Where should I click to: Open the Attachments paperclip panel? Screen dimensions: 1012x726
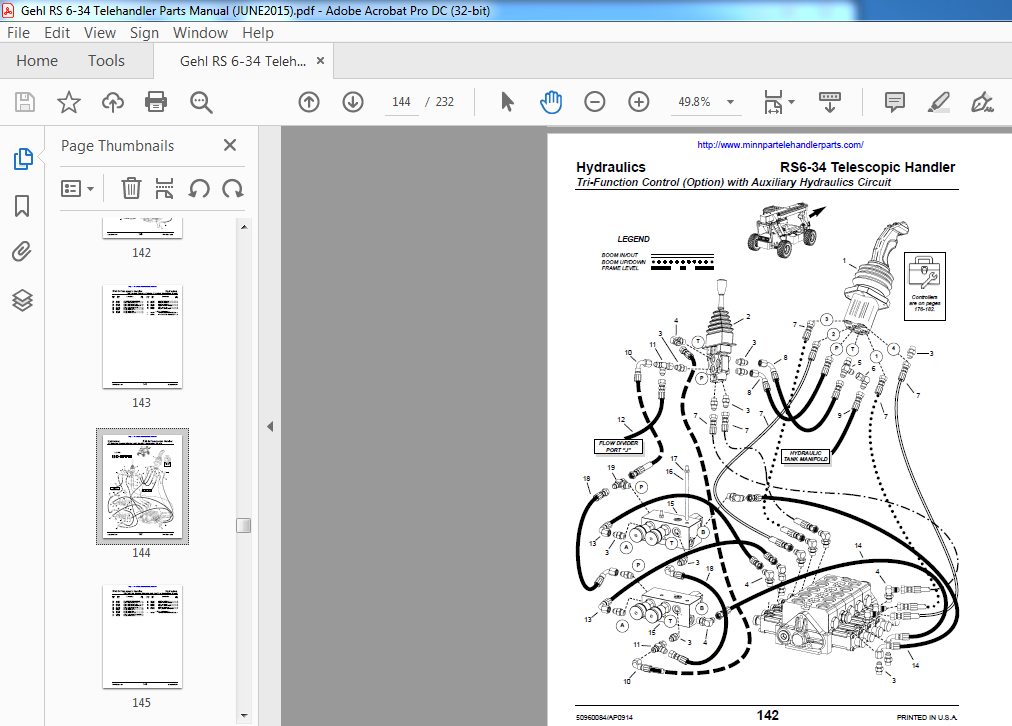(x=22, y=252)
